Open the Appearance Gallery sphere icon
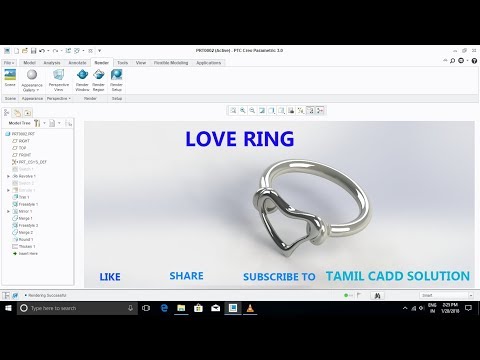Image resolution: width=480 pixels, height=360 pixels. coord(32,75)
